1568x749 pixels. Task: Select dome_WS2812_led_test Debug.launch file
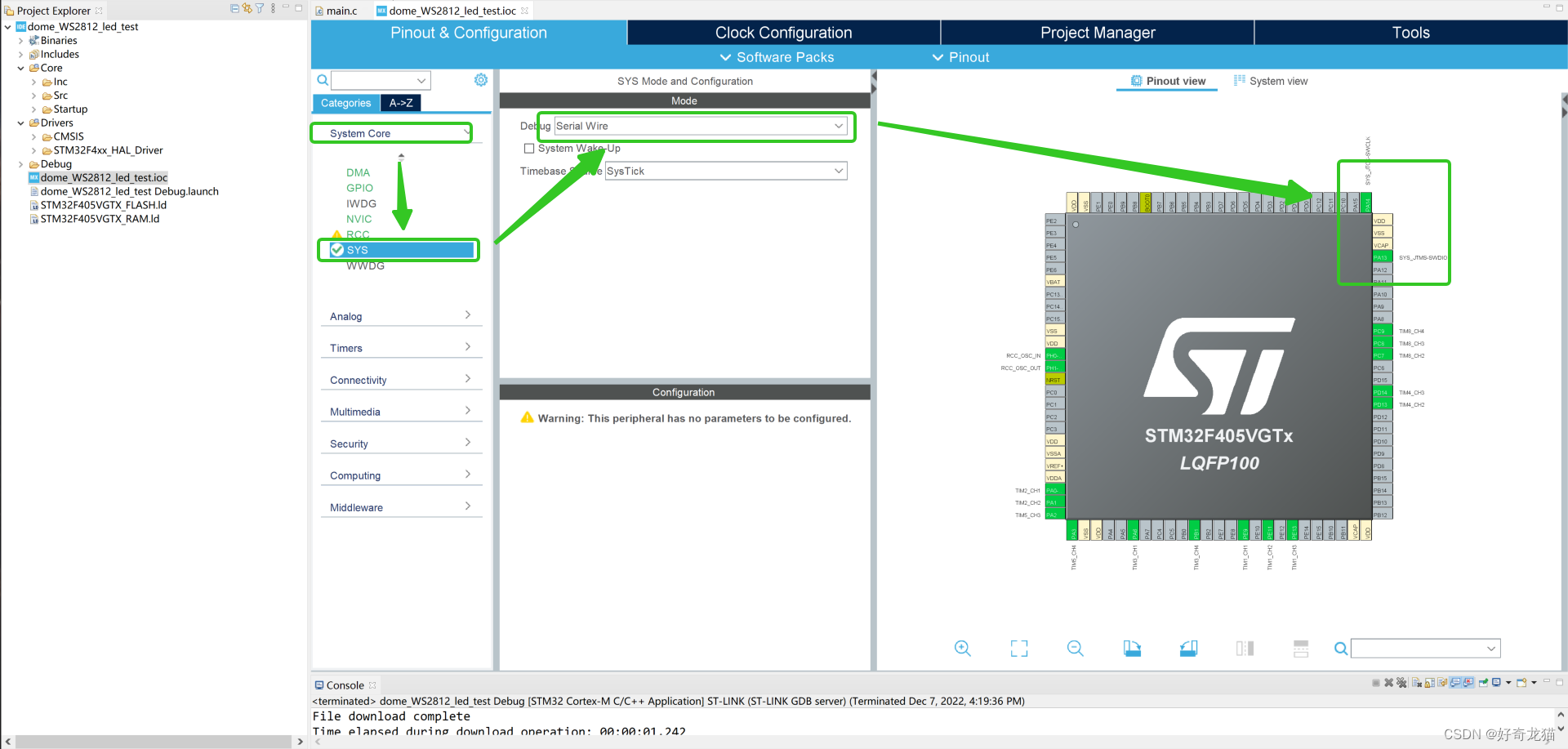pos(129,191)
